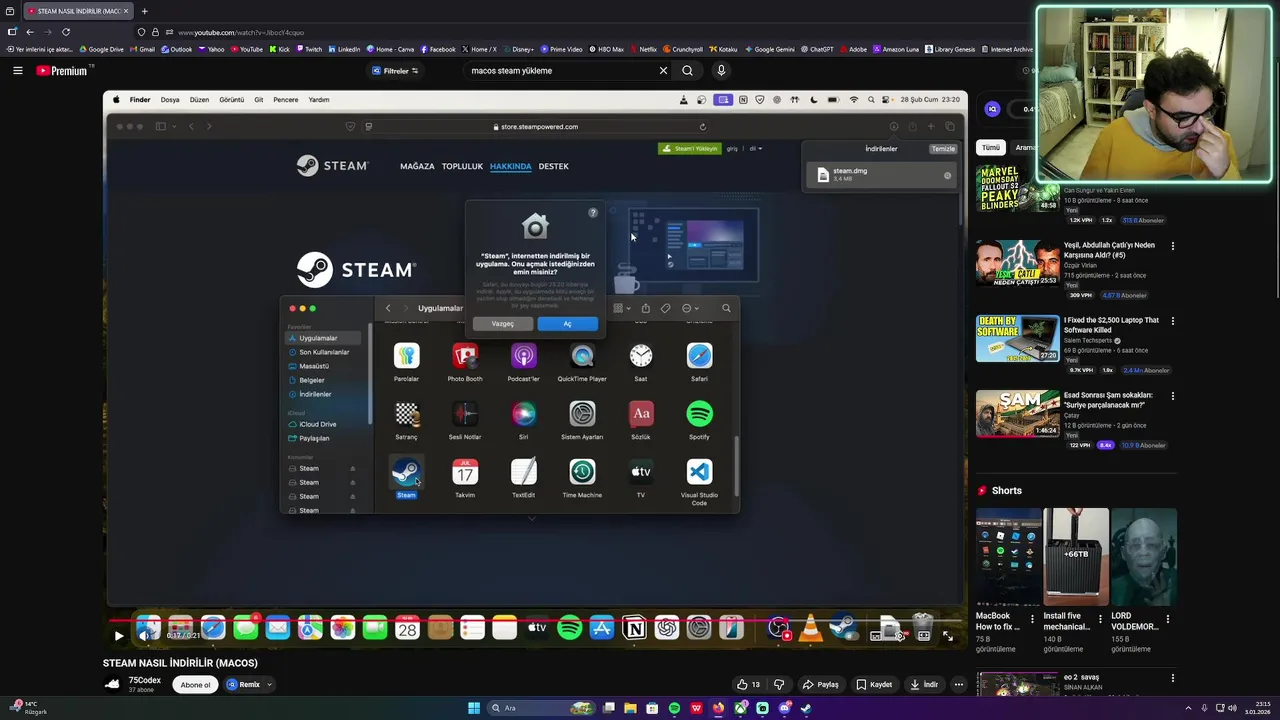Show hidden system tray icons chevron

click(1188, 708)
